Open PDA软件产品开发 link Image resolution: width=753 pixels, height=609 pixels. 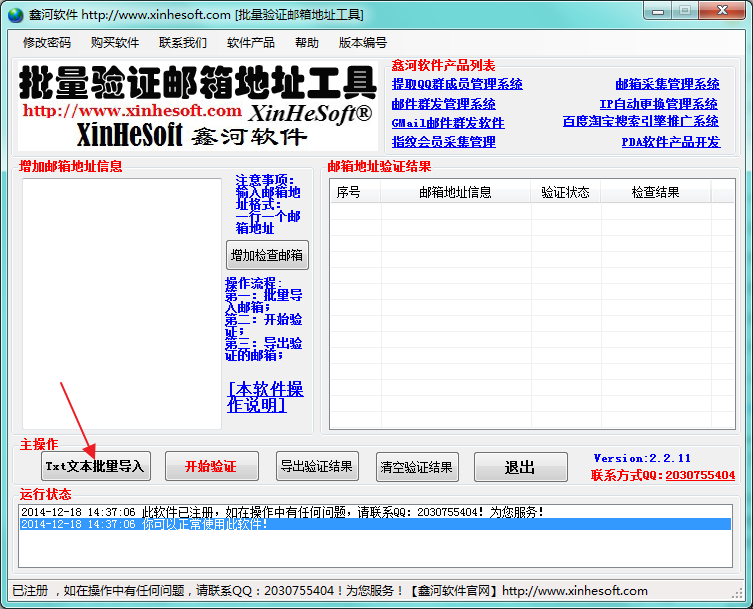[671, 142]
